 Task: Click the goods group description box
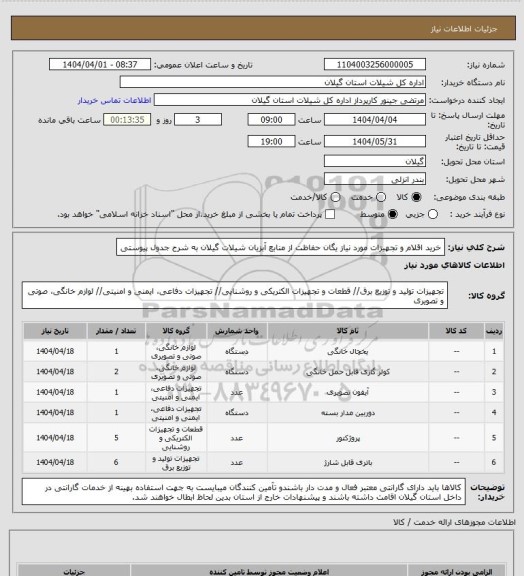click(235, 295)
